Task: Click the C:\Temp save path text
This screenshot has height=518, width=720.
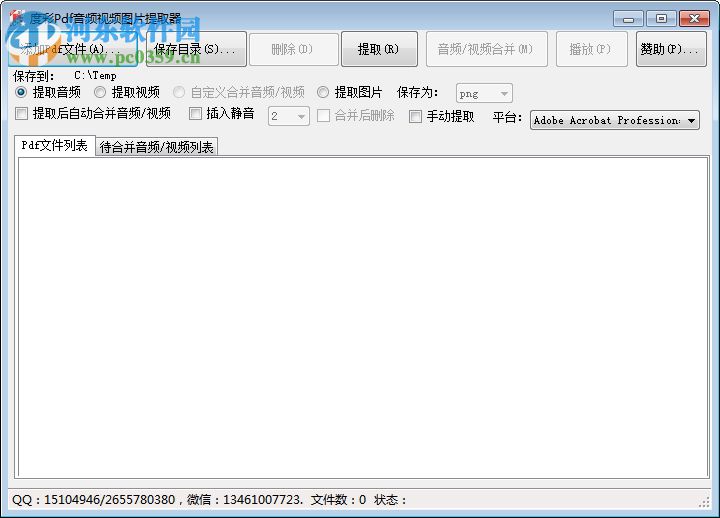Action: click(95, 76)
